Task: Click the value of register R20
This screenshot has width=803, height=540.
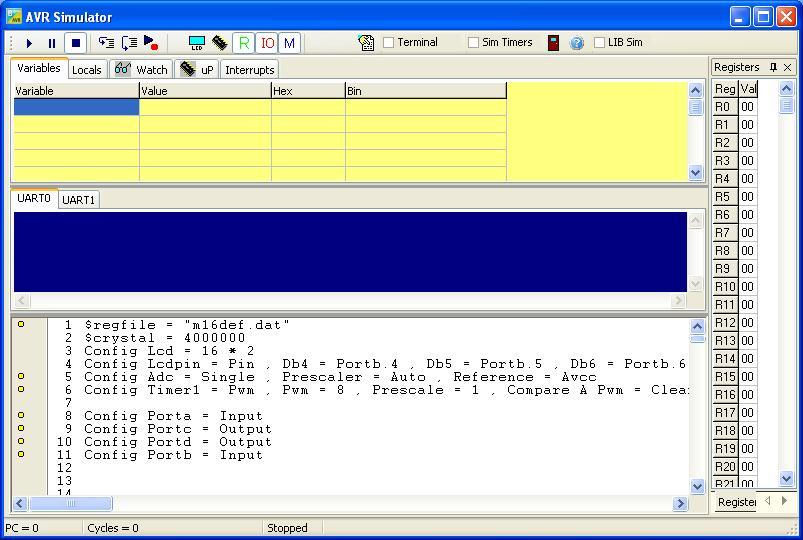Action: point(748,467)
